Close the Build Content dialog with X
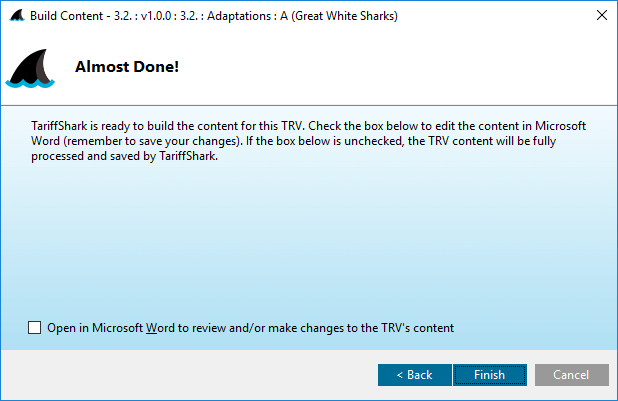The height and width of the screenshot is (401, 618). coord(601,15)
